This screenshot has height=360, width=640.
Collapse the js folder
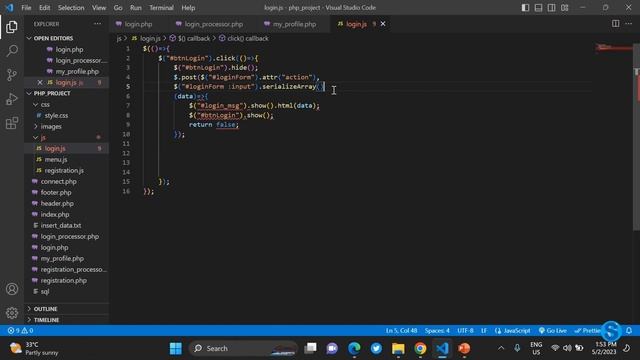pyautogui.click(x=43, y=138)
